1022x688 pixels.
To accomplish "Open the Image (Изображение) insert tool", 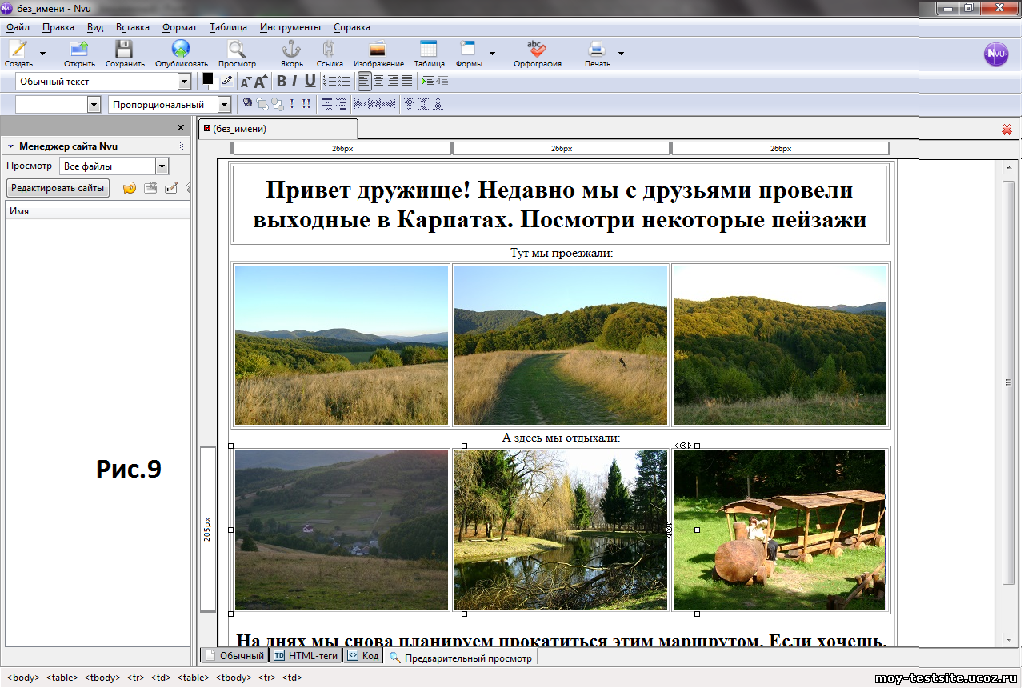I will click(378, 49).
